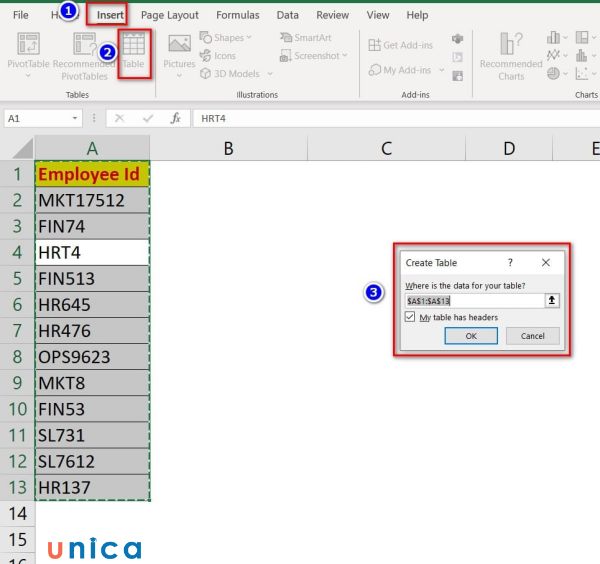Open the Name Box dropdown arrow
600x564 pixels.
tap(76, 118)
